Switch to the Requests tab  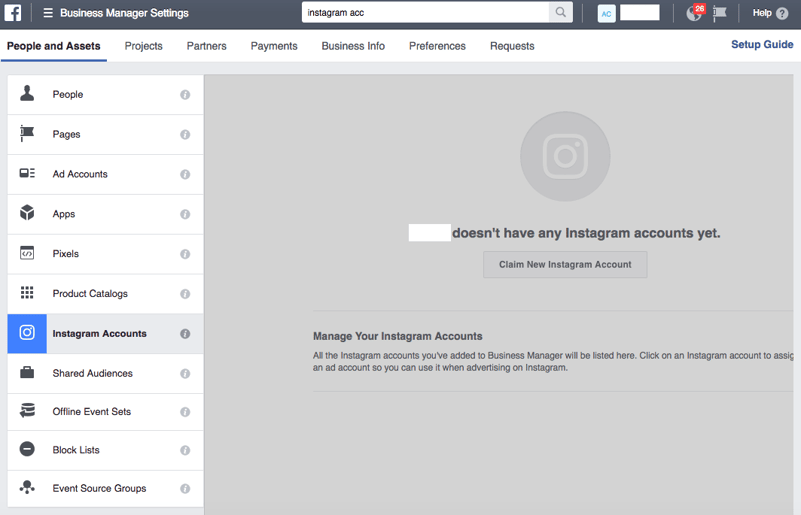click(512, 46)
